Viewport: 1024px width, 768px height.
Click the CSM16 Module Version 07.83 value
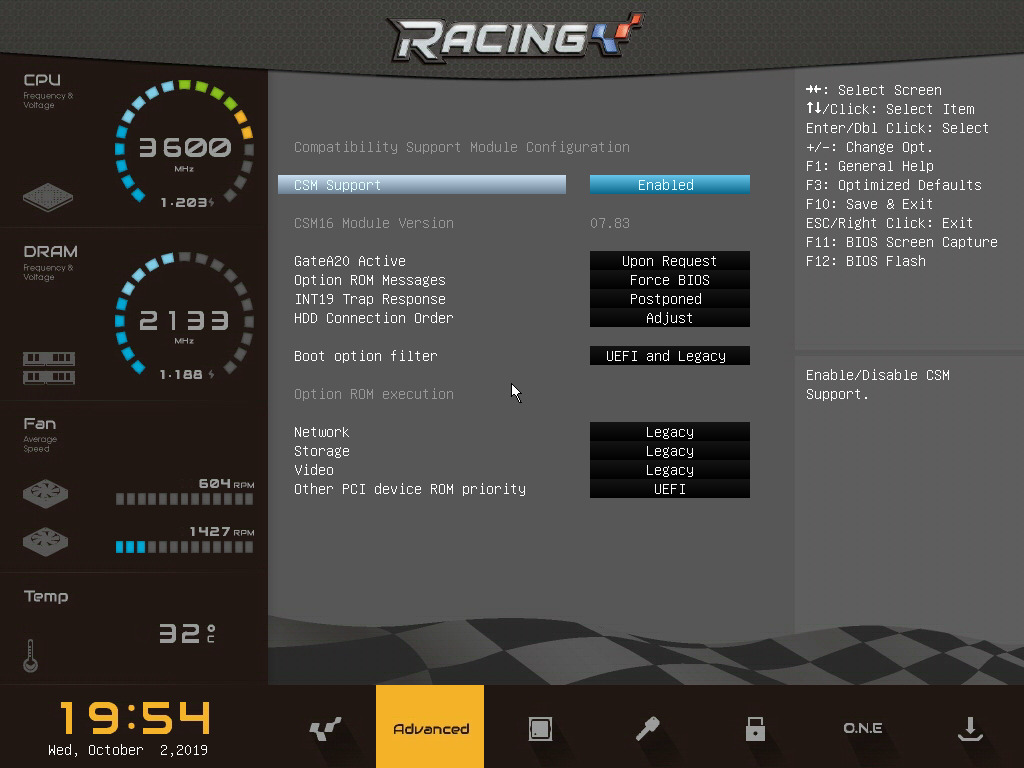tap(610, 223)
